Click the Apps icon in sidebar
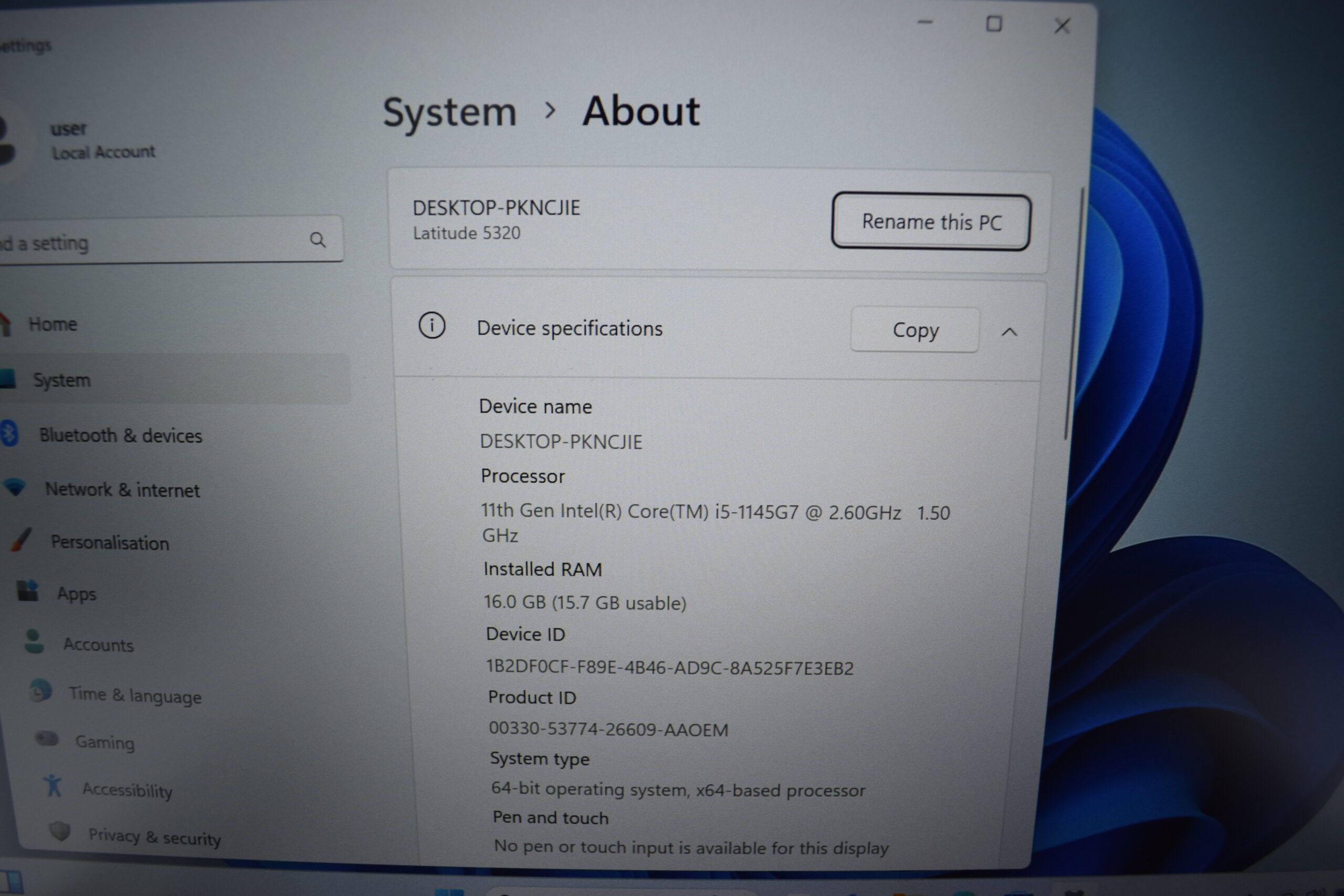The height and width of the screenshot is (896, 1344). click(x=27, y=591)
